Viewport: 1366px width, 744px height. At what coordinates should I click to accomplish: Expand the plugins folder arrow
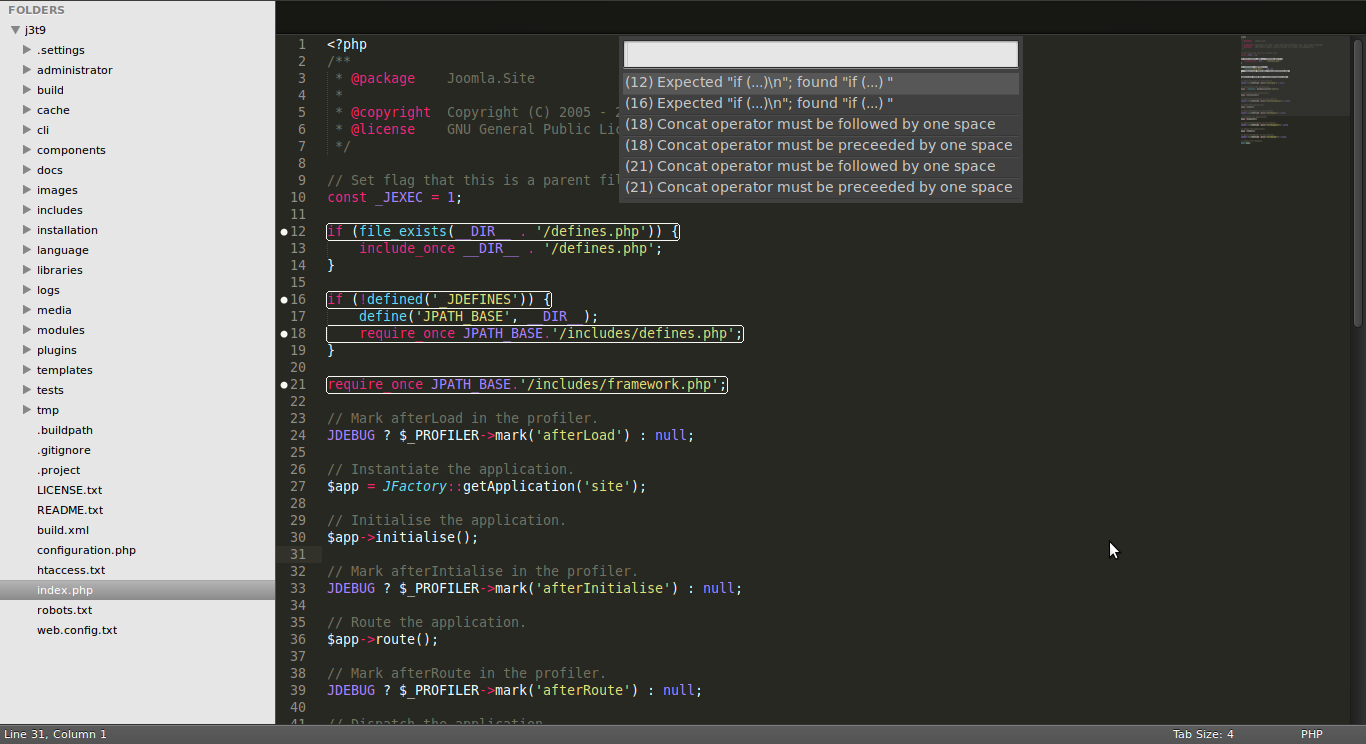(x=27, y=350)
